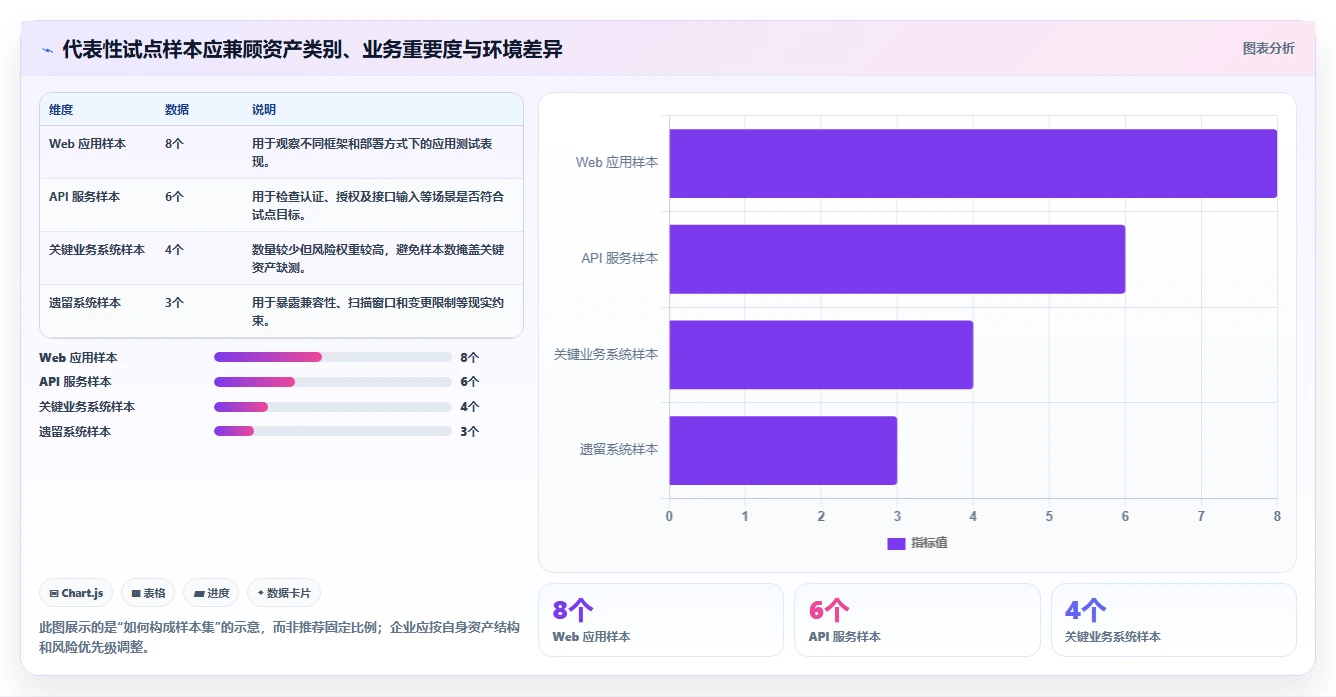Click the 数据 column header

pos(177,110)
